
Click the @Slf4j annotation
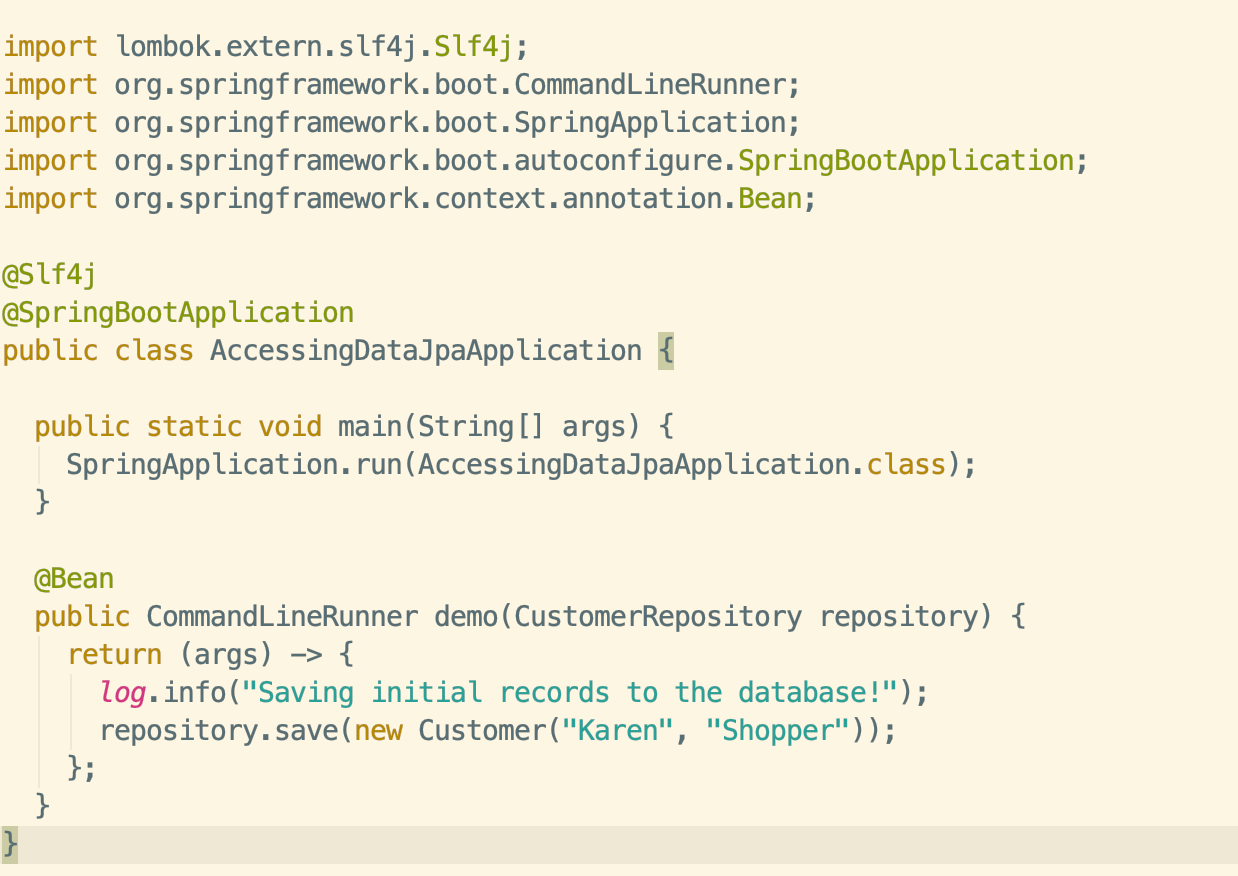(48, 274)
